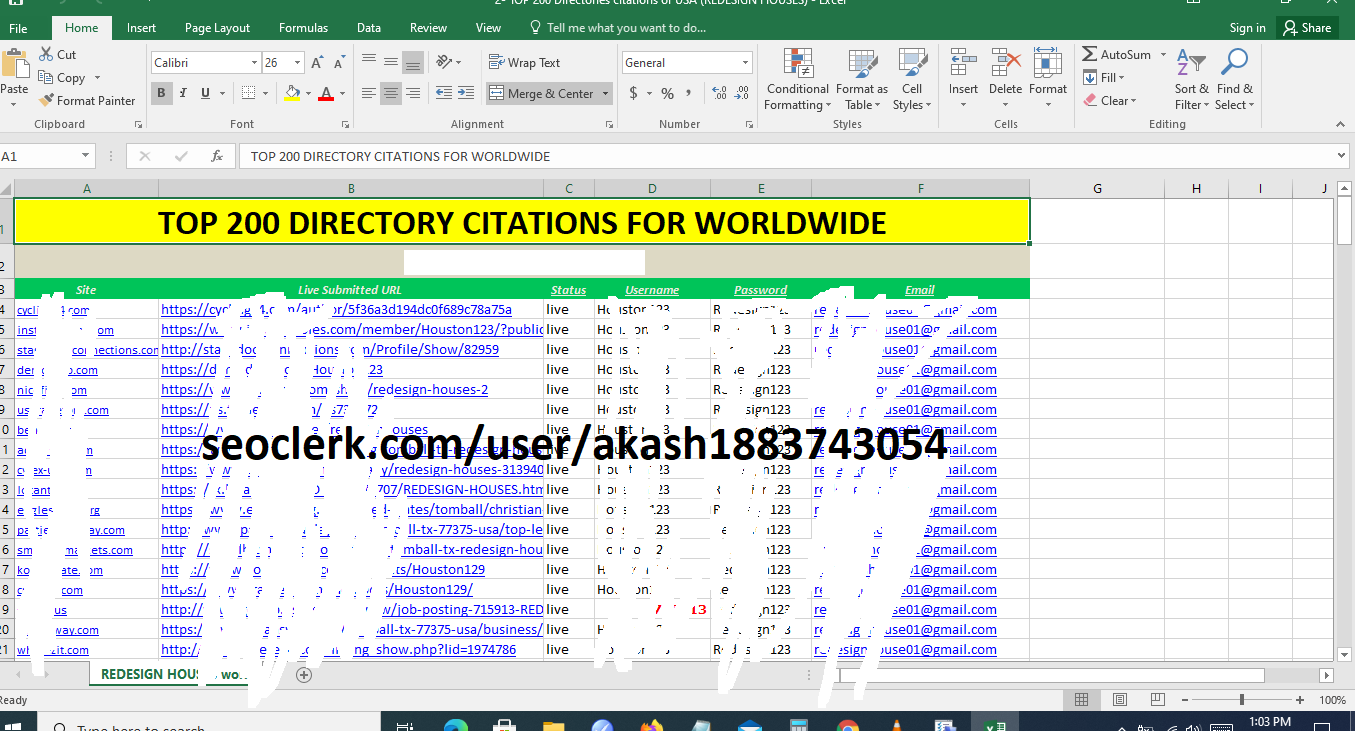Viewport: 1357px width, 731px height.
Task: Click the yellow fill color button
Action: [x=291, y=93]
